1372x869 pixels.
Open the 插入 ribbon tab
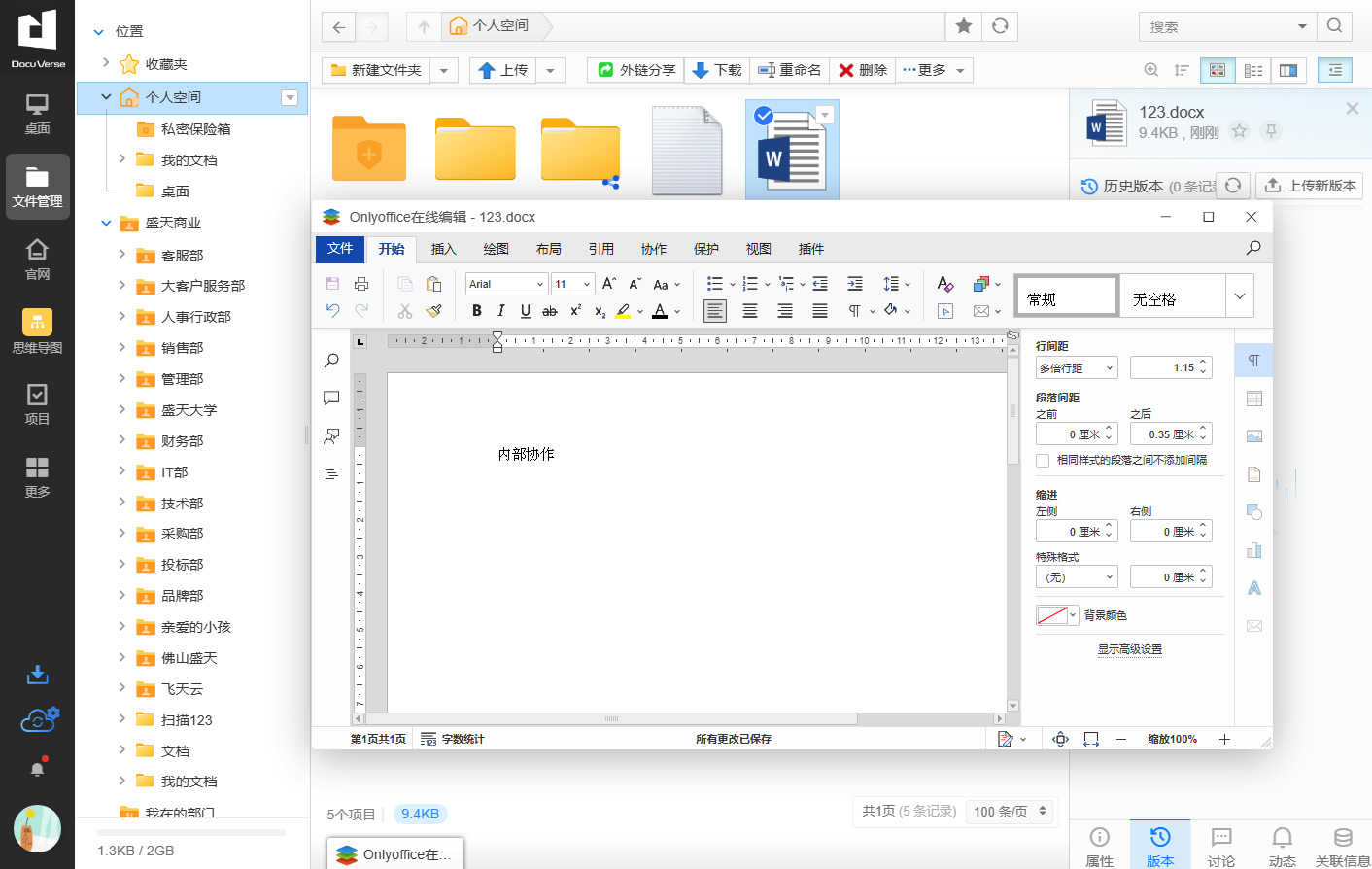443,249
